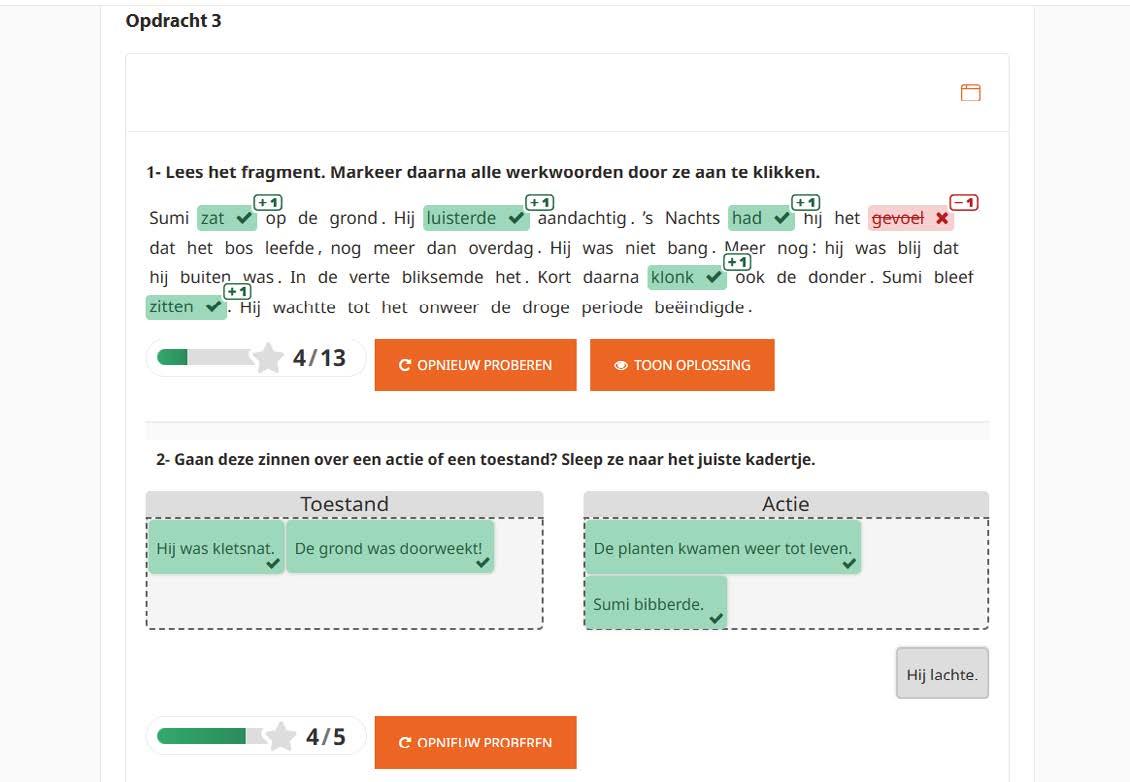
Task: Click the 'Opnieuw proberen' button for exercise 2
Action: tap(476, 742)
